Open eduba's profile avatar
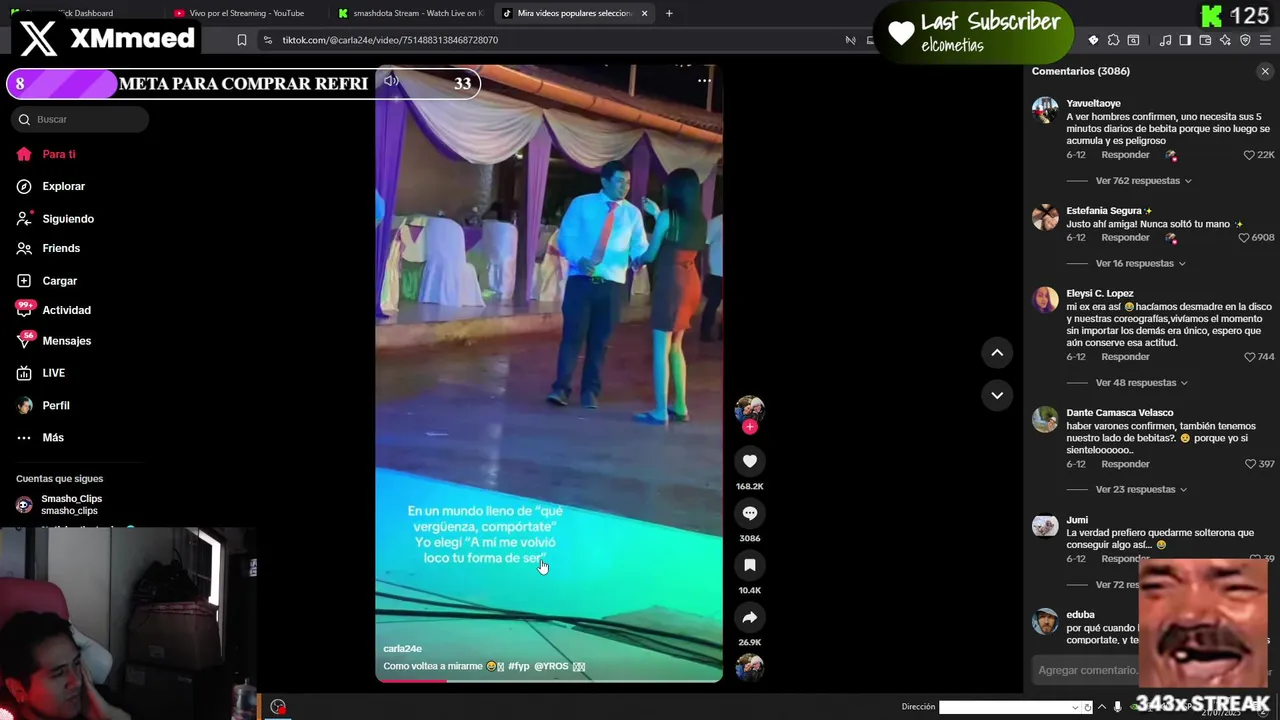This screenshot has height=720, width=1280. (x=1045, y=621)
